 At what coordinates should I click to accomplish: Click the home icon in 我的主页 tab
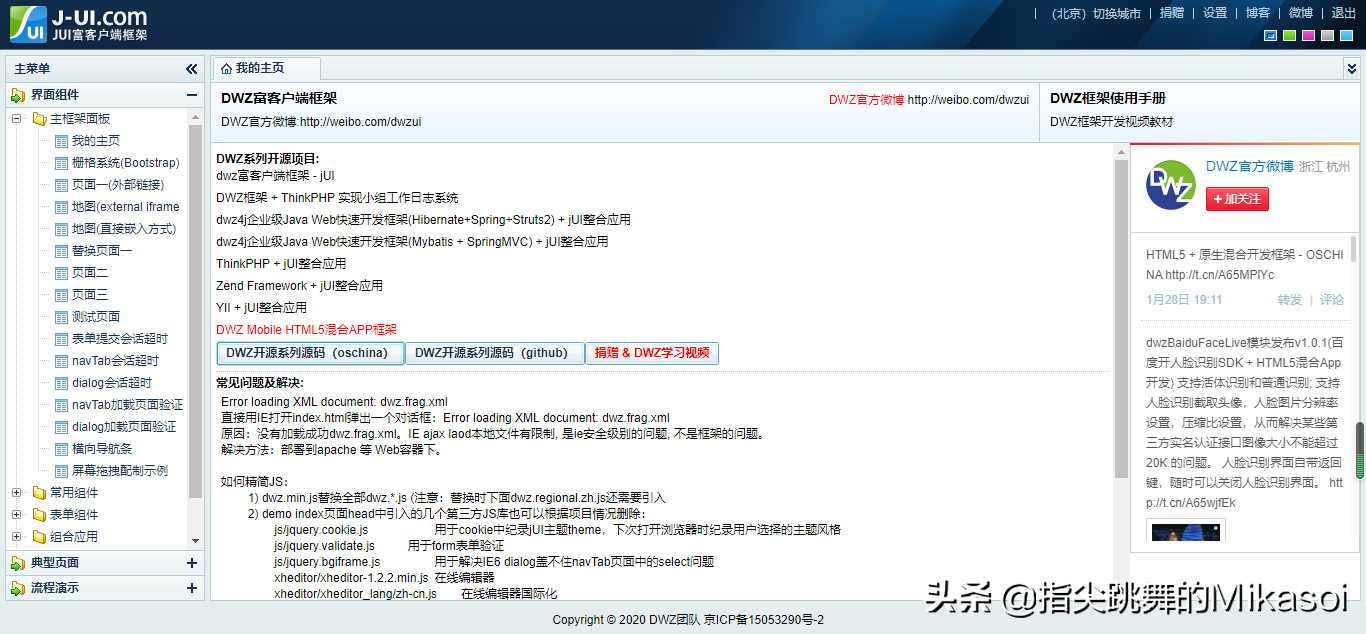coord(227,69)
